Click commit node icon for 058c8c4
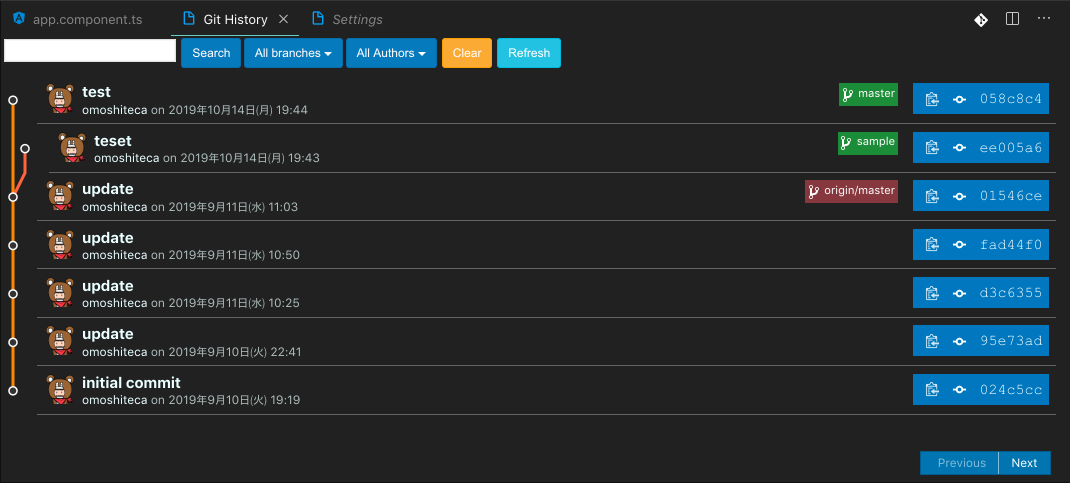The width and height of the screenshot is (1070, 483). (x=959, y=100)
